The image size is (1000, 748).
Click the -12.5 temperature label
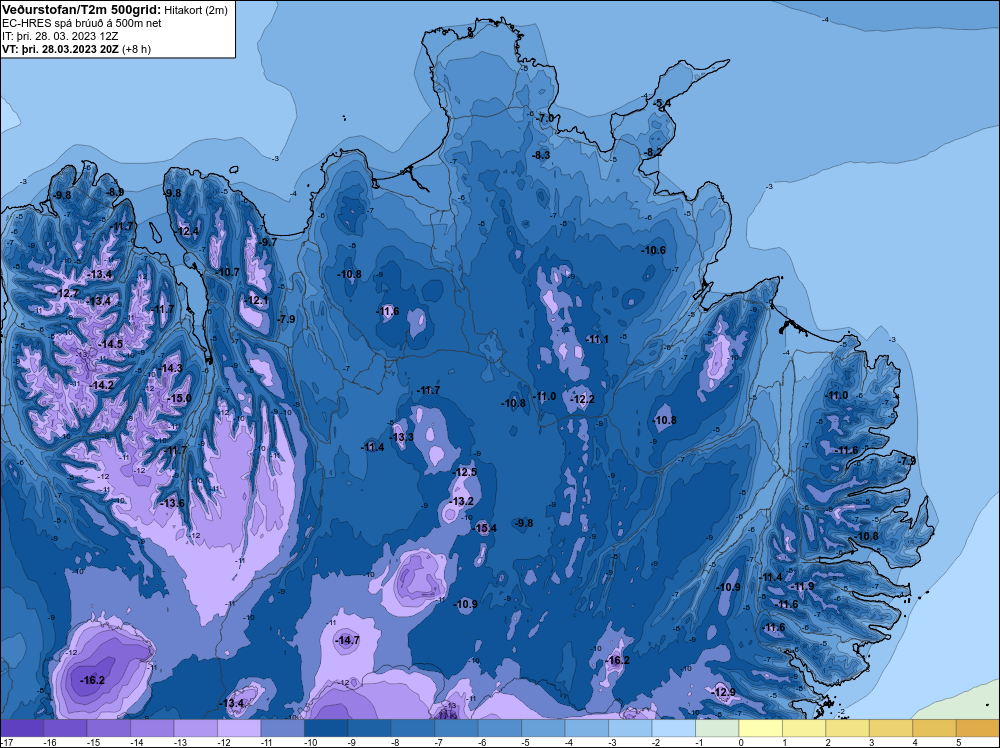[466, 473]
